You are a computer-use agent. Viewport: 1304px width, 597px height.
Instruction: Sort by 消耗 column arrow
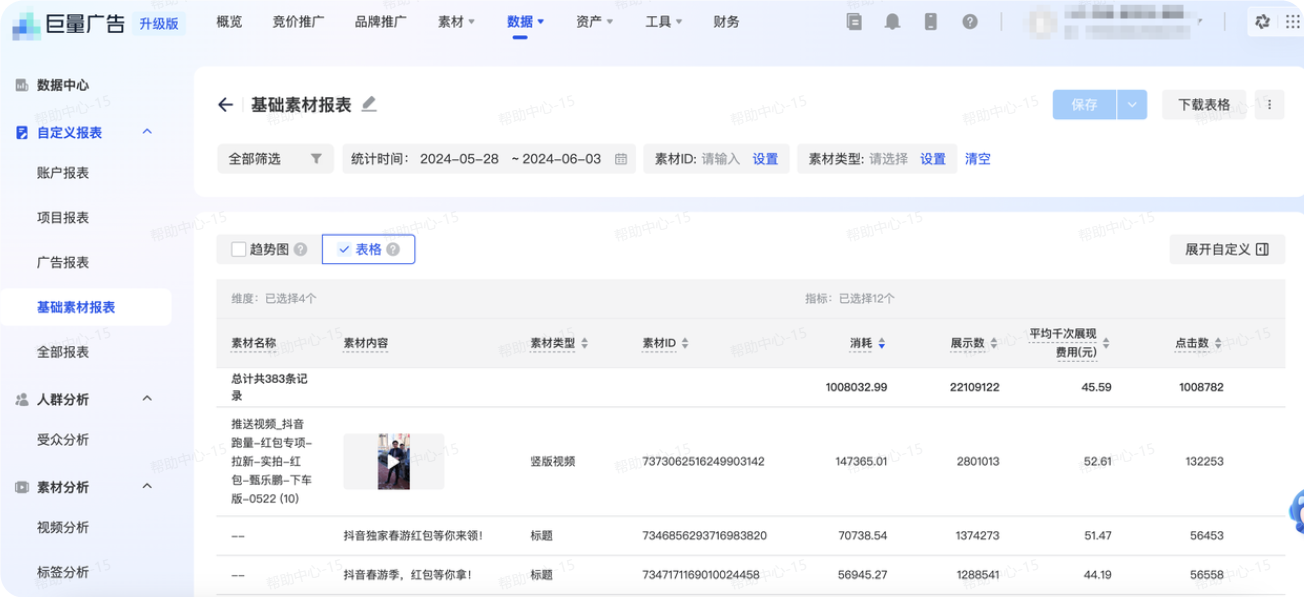point(881,343)
